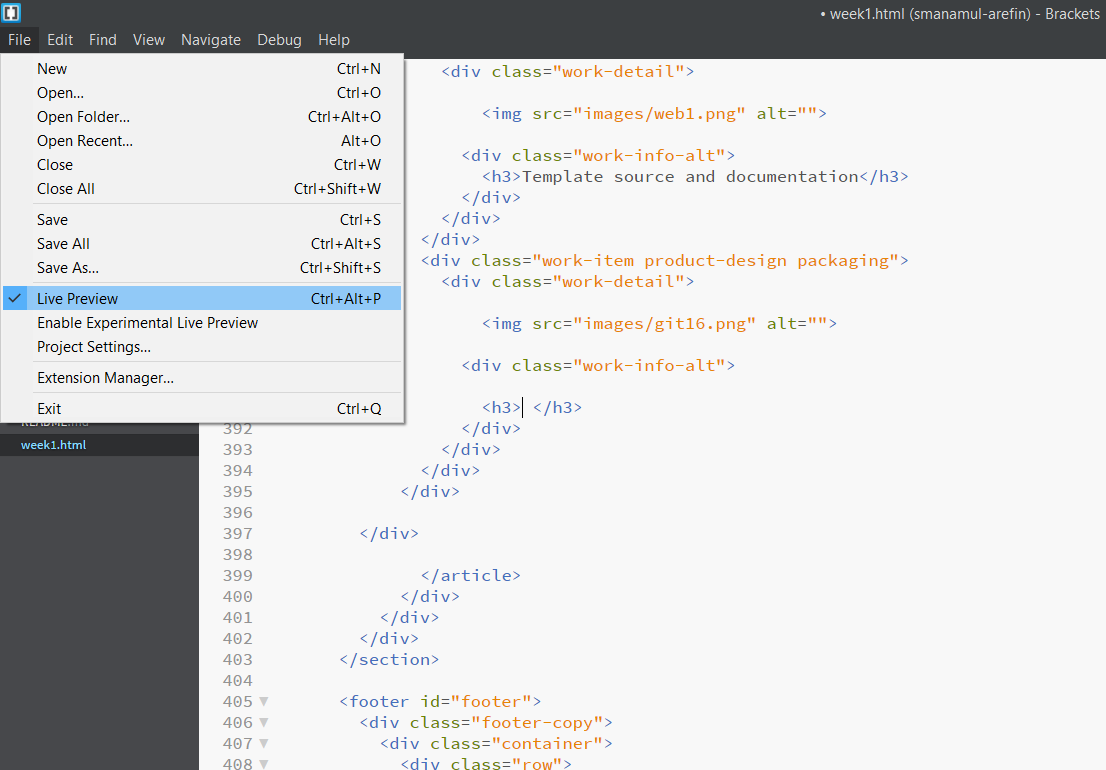1106x770 pixels.
Task: Choose Close All from File menu
Action: 66,189
